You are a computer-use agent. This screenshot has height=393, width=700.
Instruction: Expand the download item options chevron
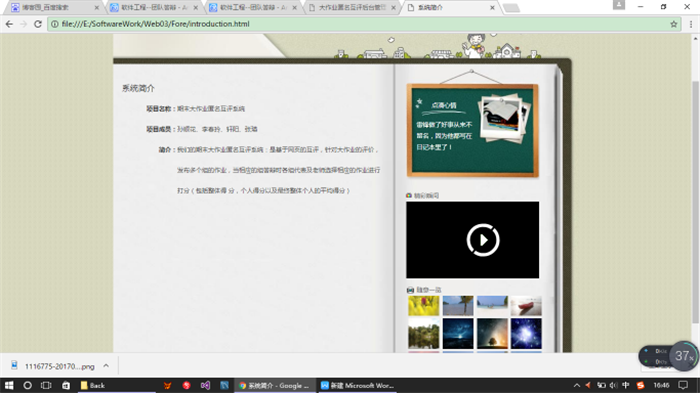tap(106, 366)
